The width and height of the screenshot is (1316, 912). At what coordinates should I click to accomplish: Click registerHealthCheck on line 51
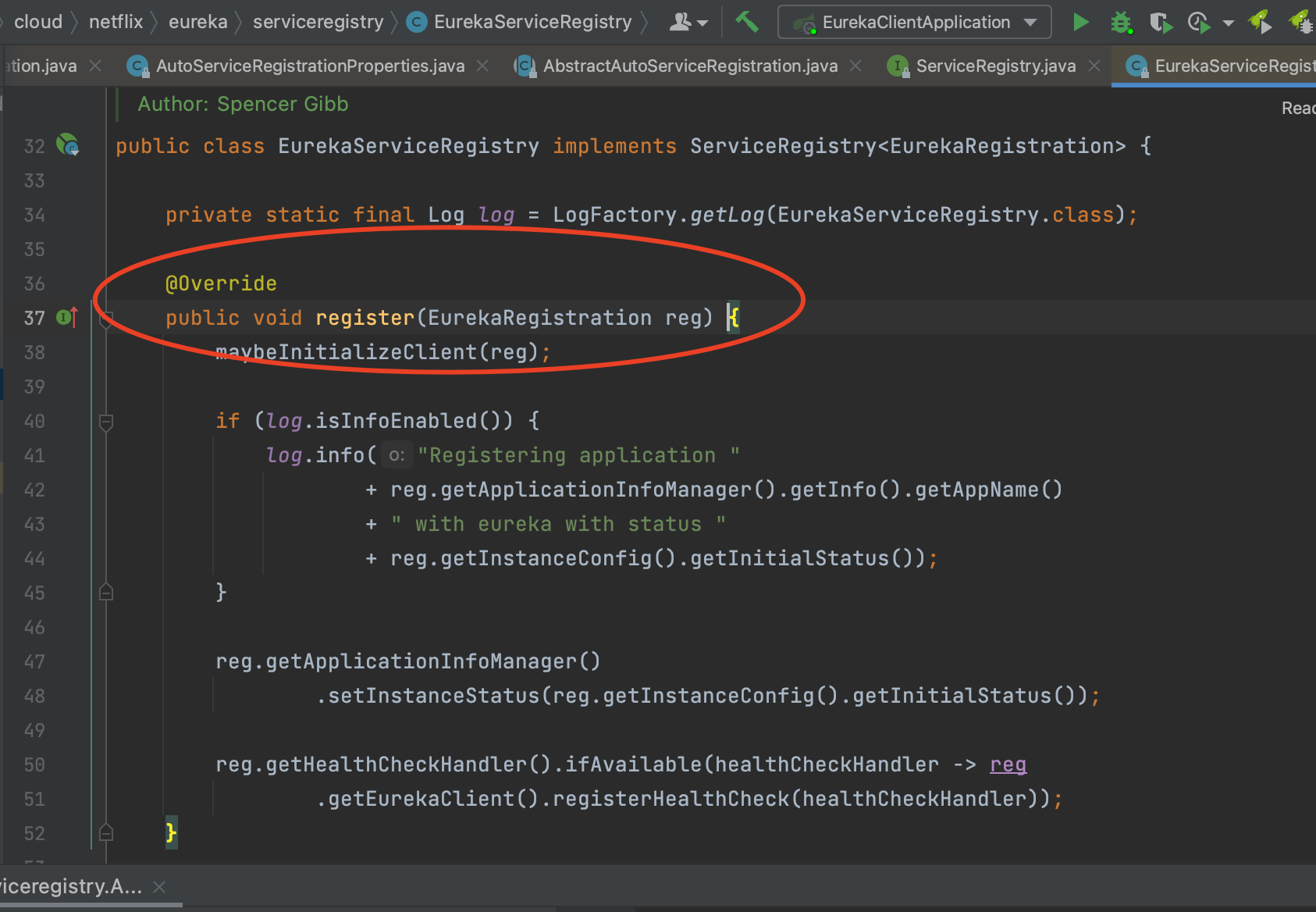coord(670,799)
